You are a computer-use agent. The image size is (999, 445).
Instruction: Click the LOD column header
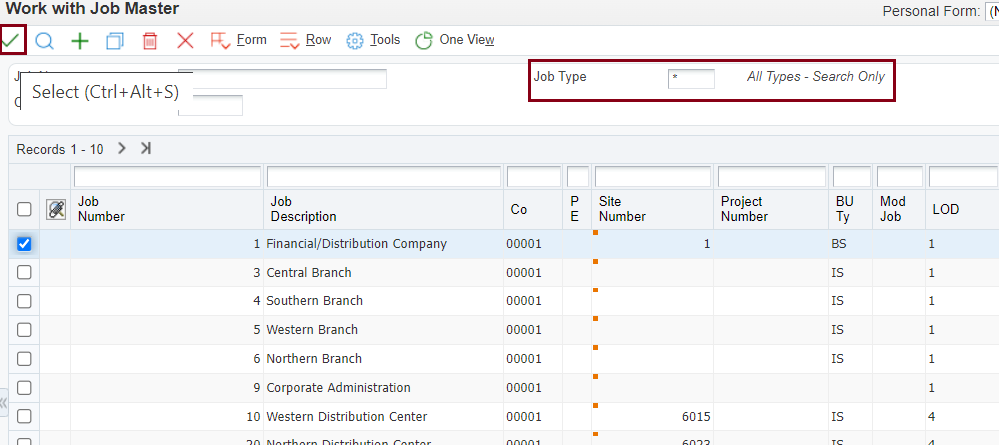pyautogui.click(x=962, y=209)
